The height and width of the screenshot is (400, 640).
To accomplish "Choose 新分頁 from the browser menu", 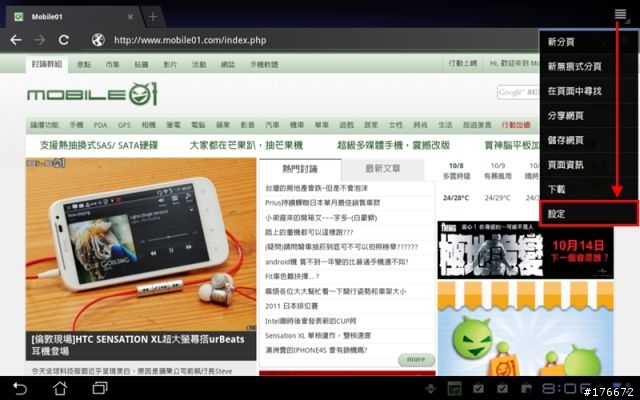I will pos(589,42).
